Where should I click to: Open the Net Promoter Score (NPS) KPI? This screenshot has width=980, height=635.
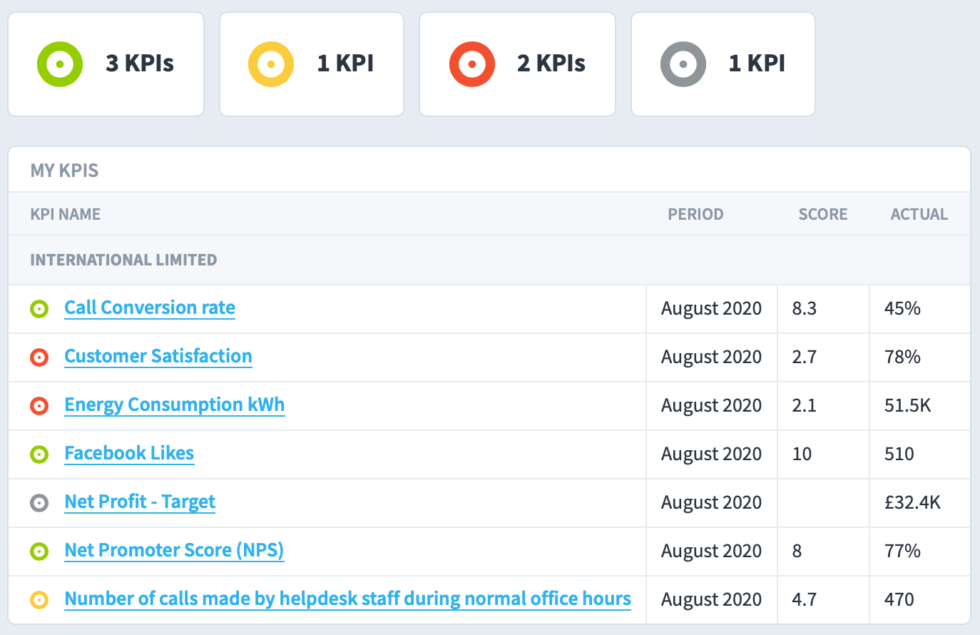pos(173,550)
